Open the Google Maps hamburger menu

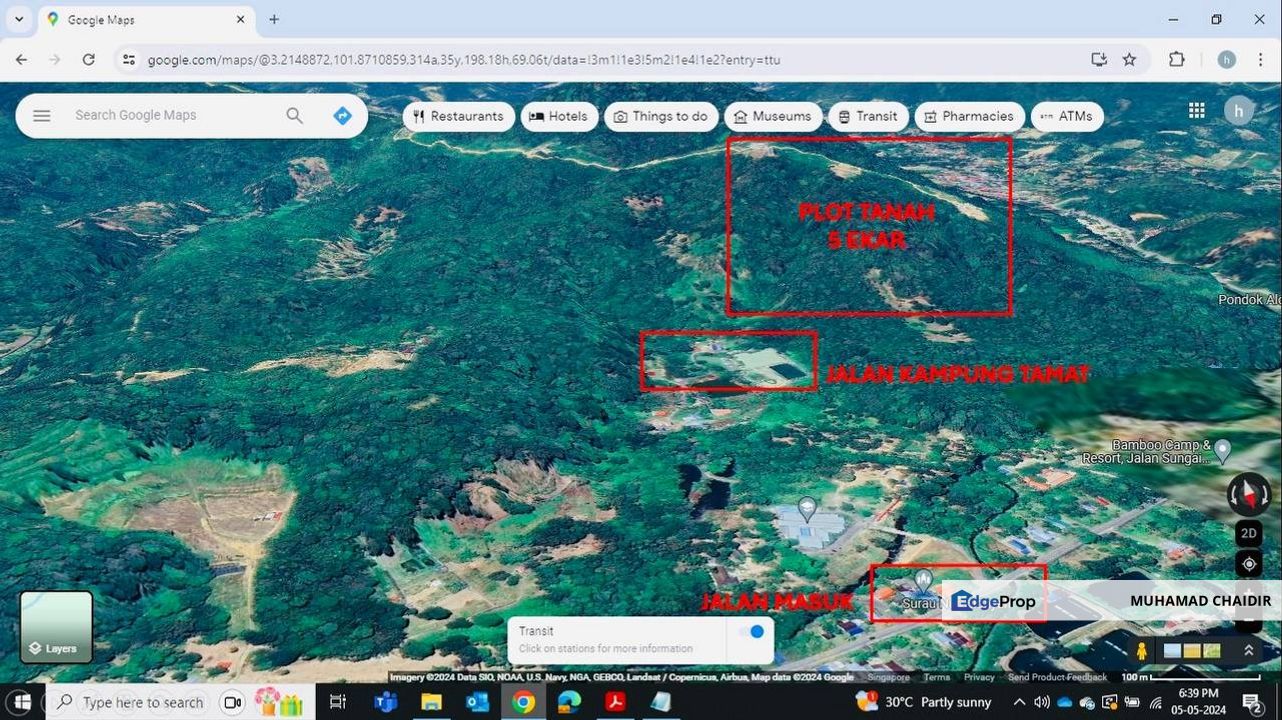tap(41, 116)
